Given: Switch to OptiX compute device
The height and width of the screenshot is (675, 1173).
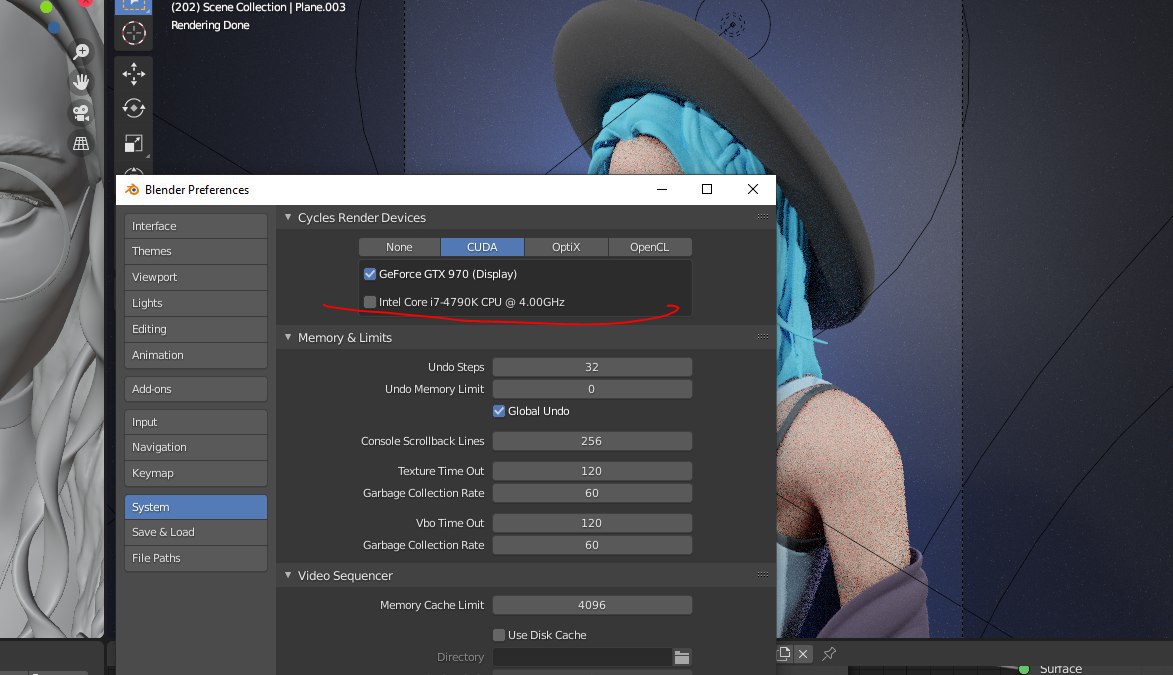Looking at the screenshot, I should [566, 247].
